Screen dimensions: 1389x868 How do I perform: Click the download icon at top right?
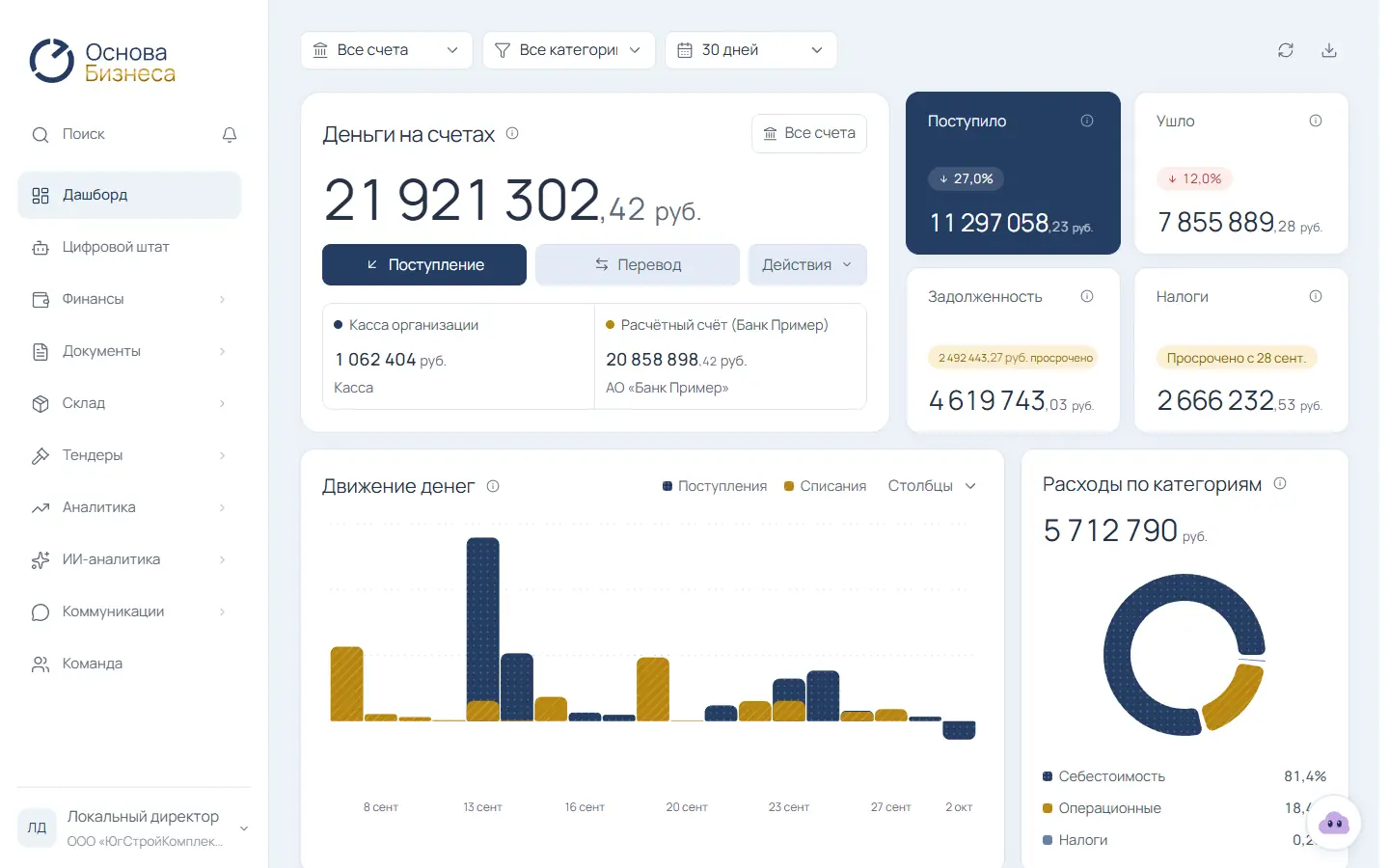[1329, 50]
